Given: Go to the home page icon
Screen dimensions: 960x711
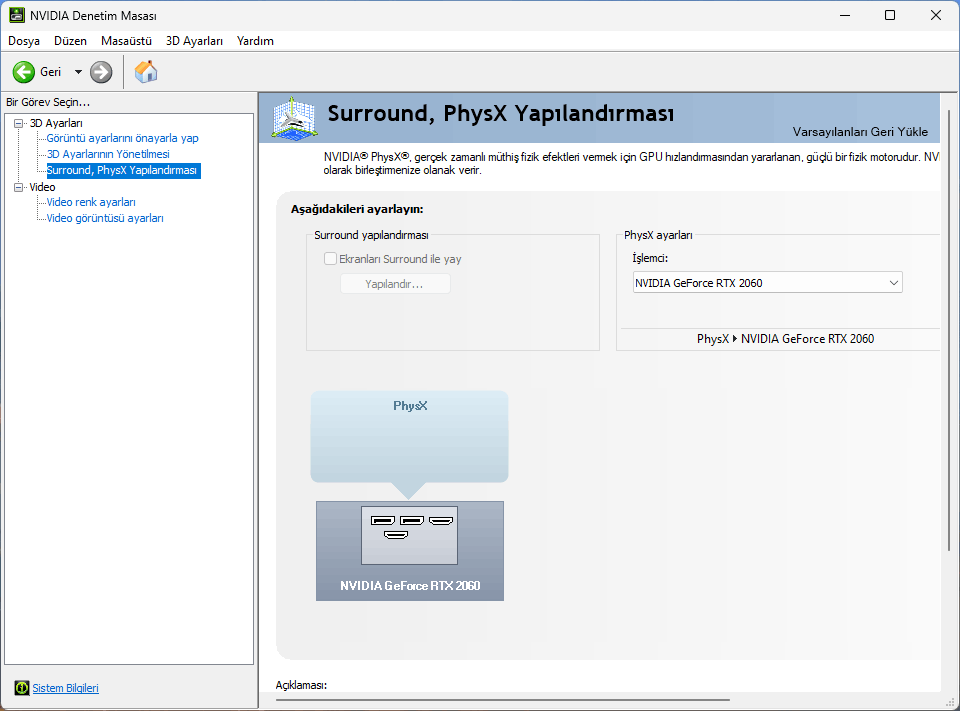Looking at the screenshot, I should (x=146, y=72).
